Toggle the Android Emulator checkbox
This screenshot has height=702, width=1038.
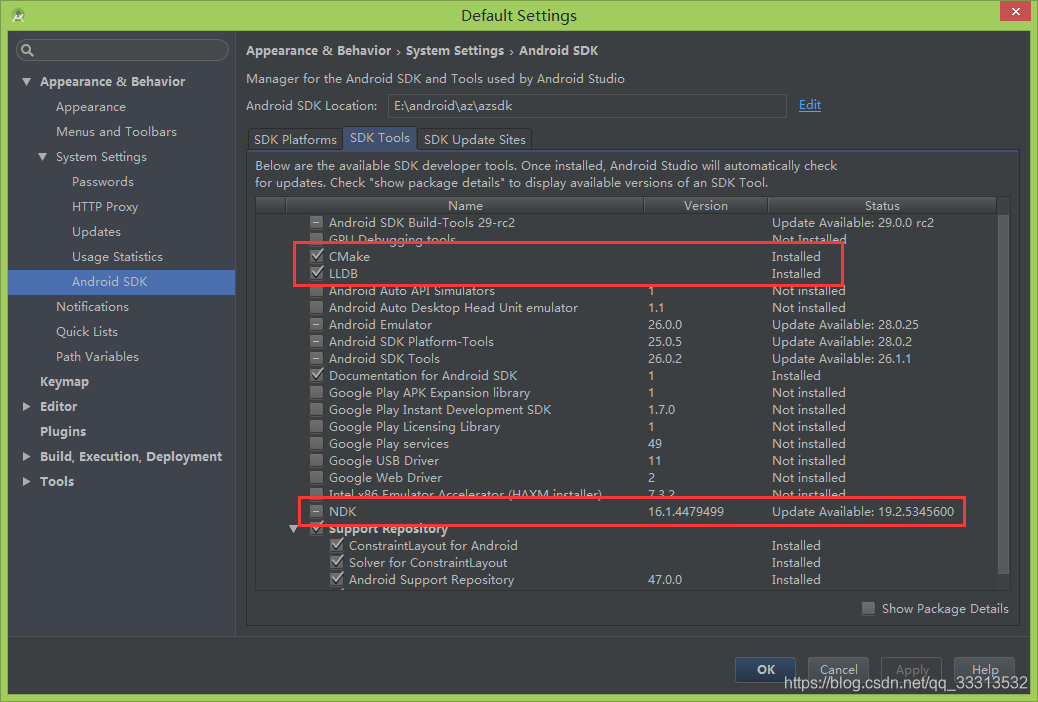point(317,325)
